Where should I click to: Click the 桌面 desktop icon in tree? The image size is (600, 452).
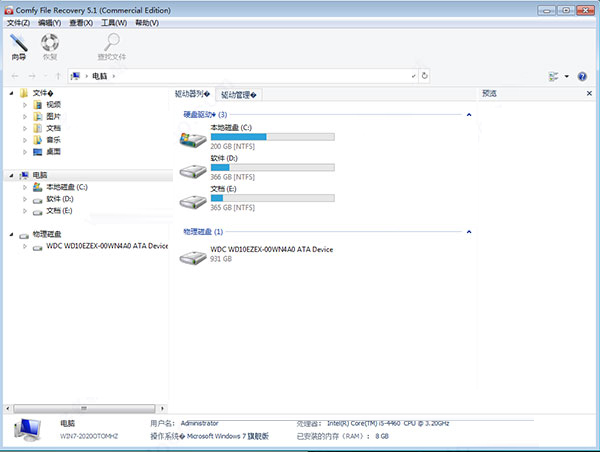(38, 152)
